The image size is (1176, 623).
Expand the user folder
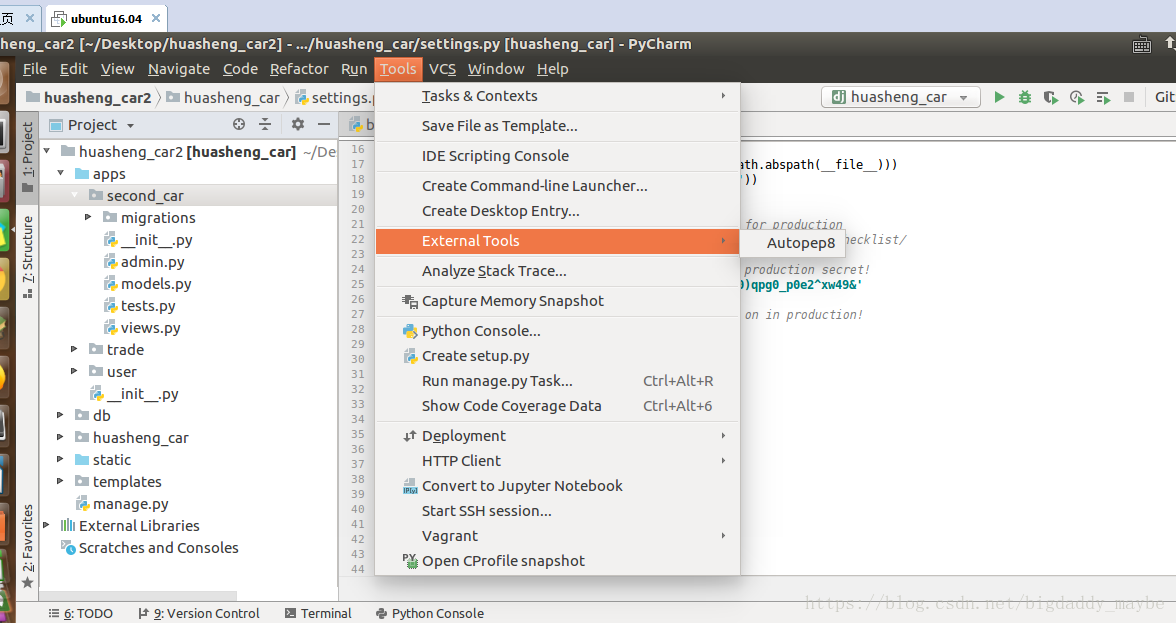(74, 371)
